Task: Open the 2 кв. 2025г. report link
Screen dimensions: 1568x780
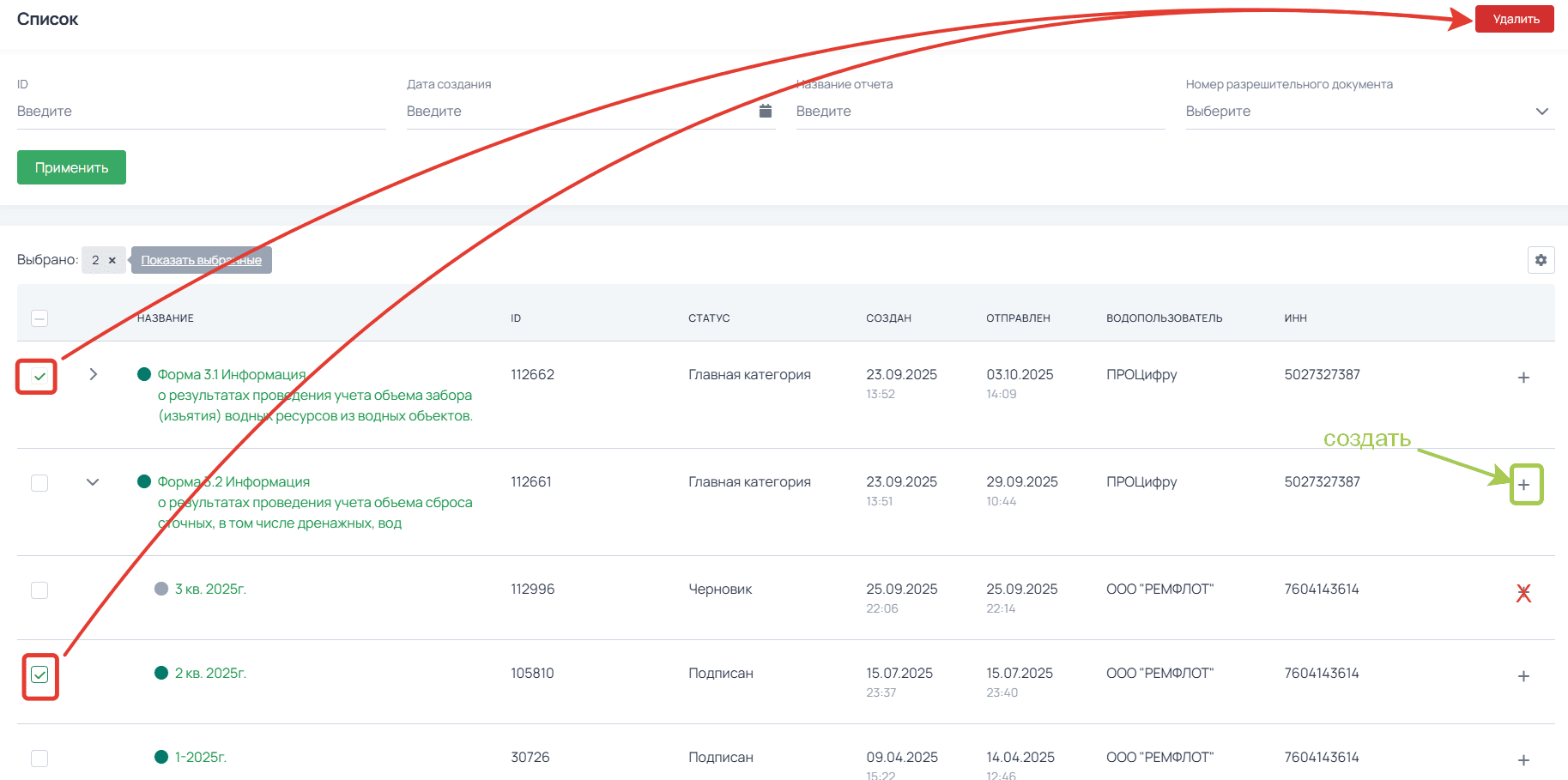Action: pos(210,673)
